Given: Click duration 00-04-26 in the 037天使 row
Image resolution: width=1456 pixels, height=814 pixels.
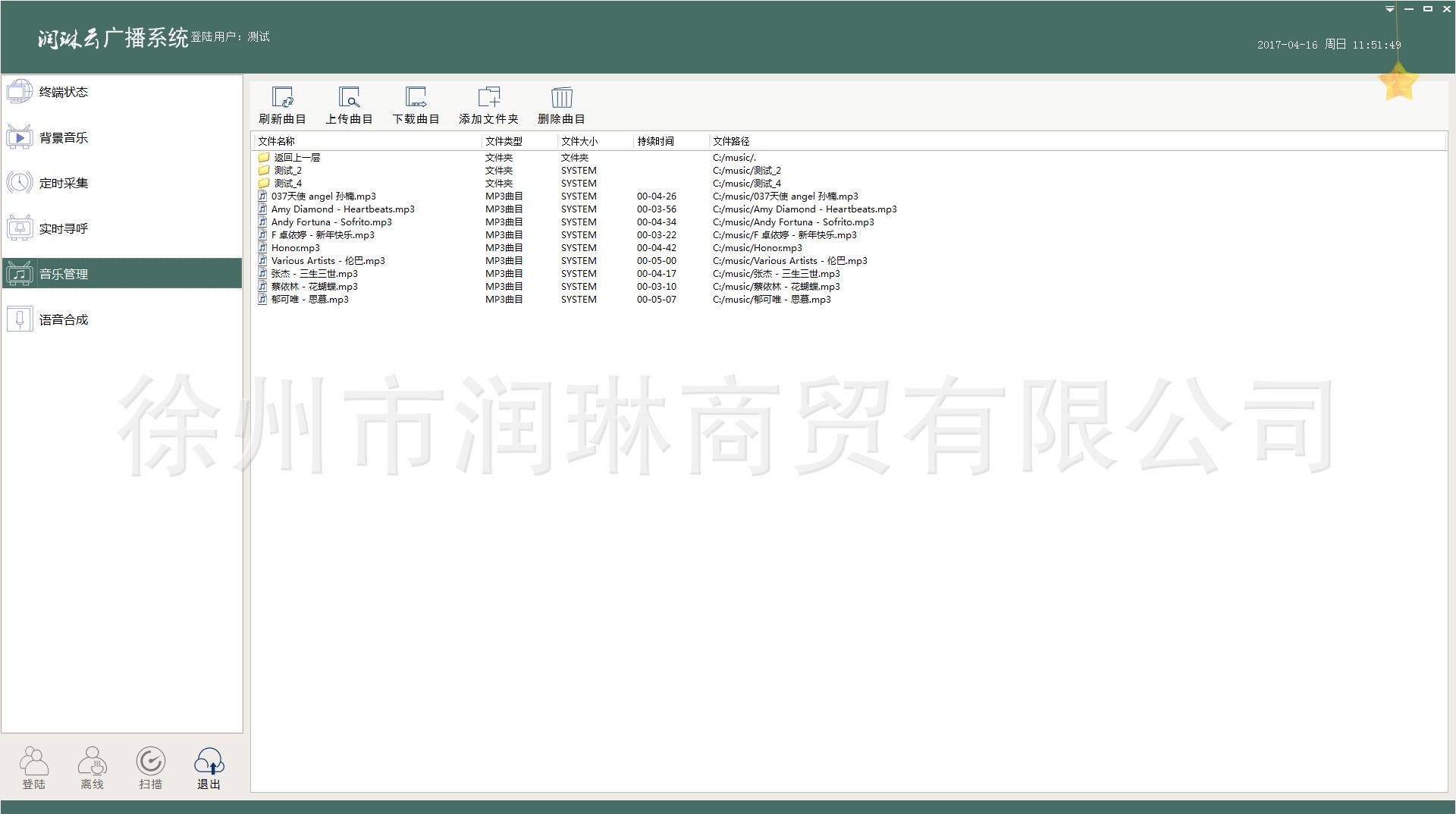Looking at the screenshot, I should pyautogui.click(x=657, y=196).
